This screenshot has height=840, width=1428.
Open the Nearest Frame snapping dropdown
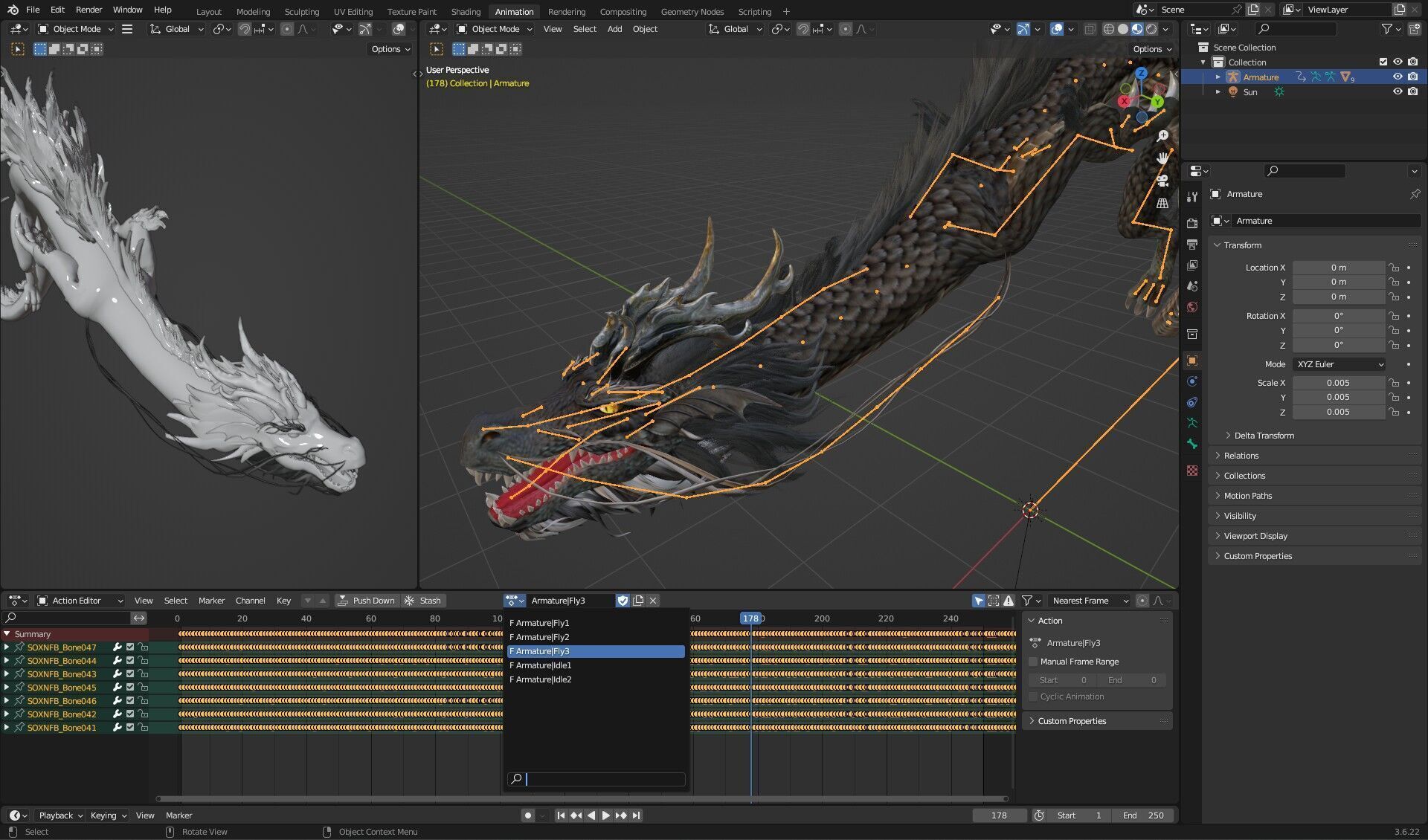click(1089, 601)
